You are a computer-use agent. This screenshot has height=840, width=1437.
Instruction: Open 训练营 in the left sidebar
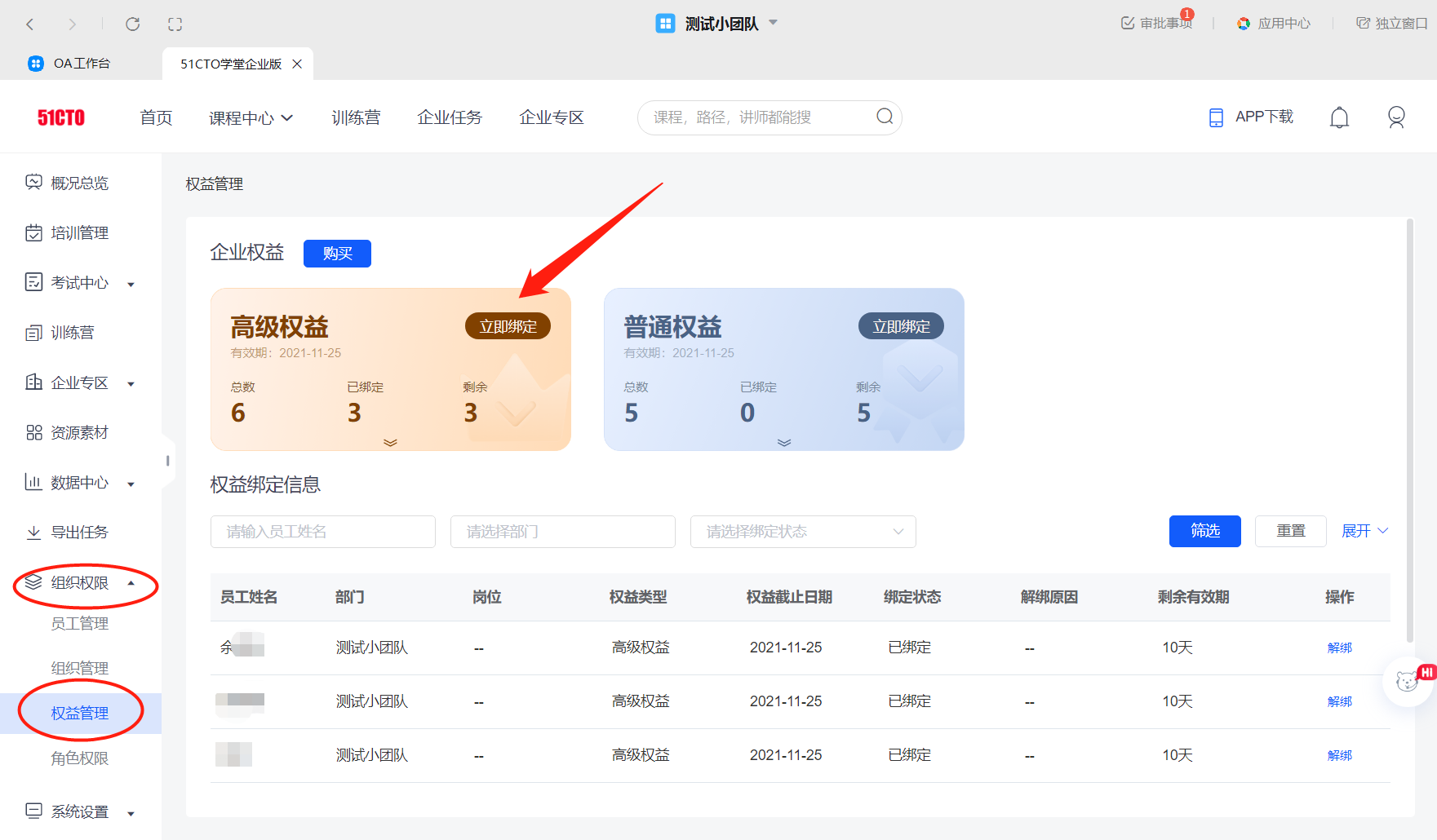(60, 333)
